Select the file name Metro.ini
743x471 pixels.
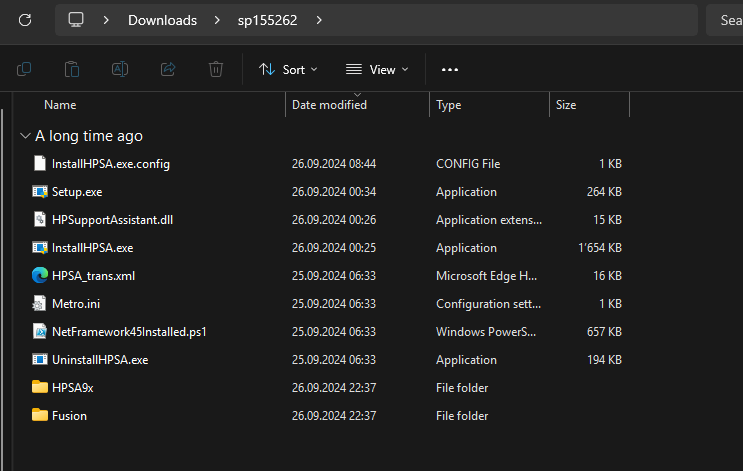tap(76, 304)
